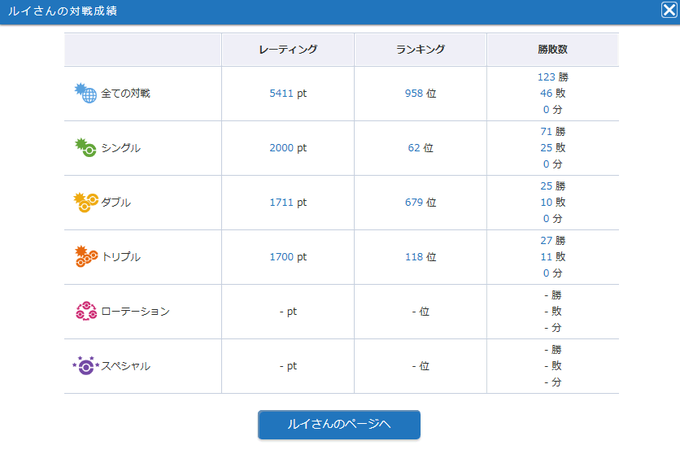Click the 1700 pt rating value
Viewport: 680px width, 454px height.
click(288, 257)
